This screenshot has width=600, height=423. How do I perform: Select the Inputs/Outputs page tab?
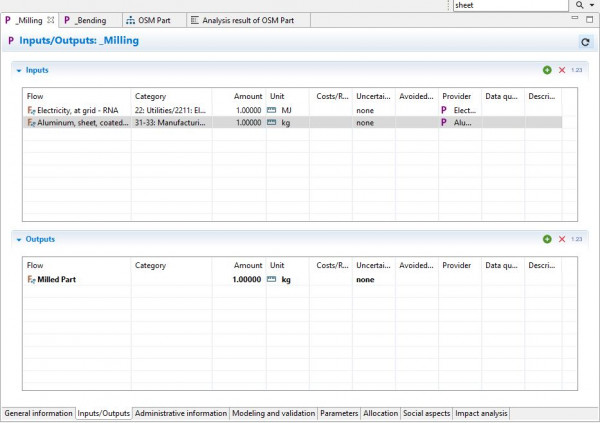pyautogui.click(x=104, y=413)
